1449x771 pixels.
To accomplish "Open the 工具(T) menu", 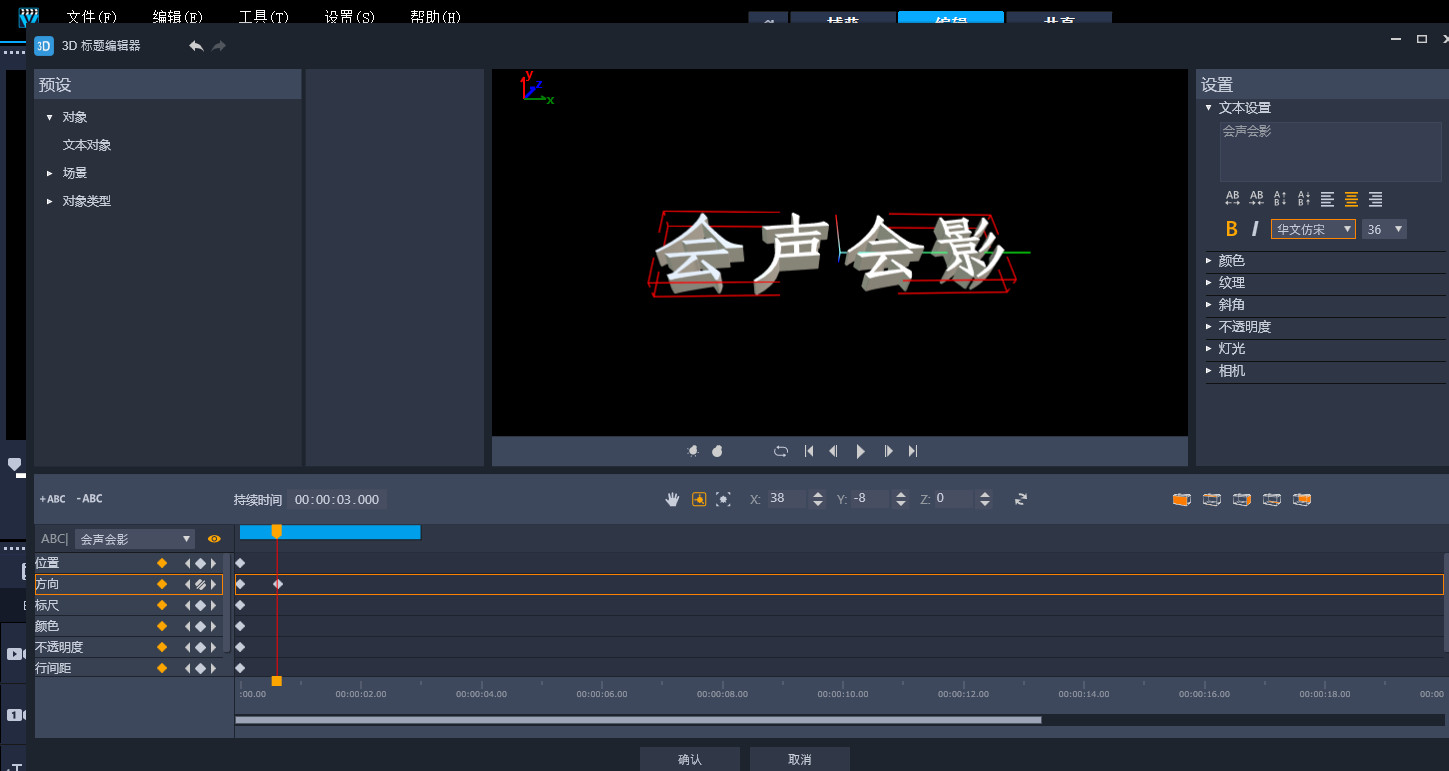I will [x=264, y=17].
